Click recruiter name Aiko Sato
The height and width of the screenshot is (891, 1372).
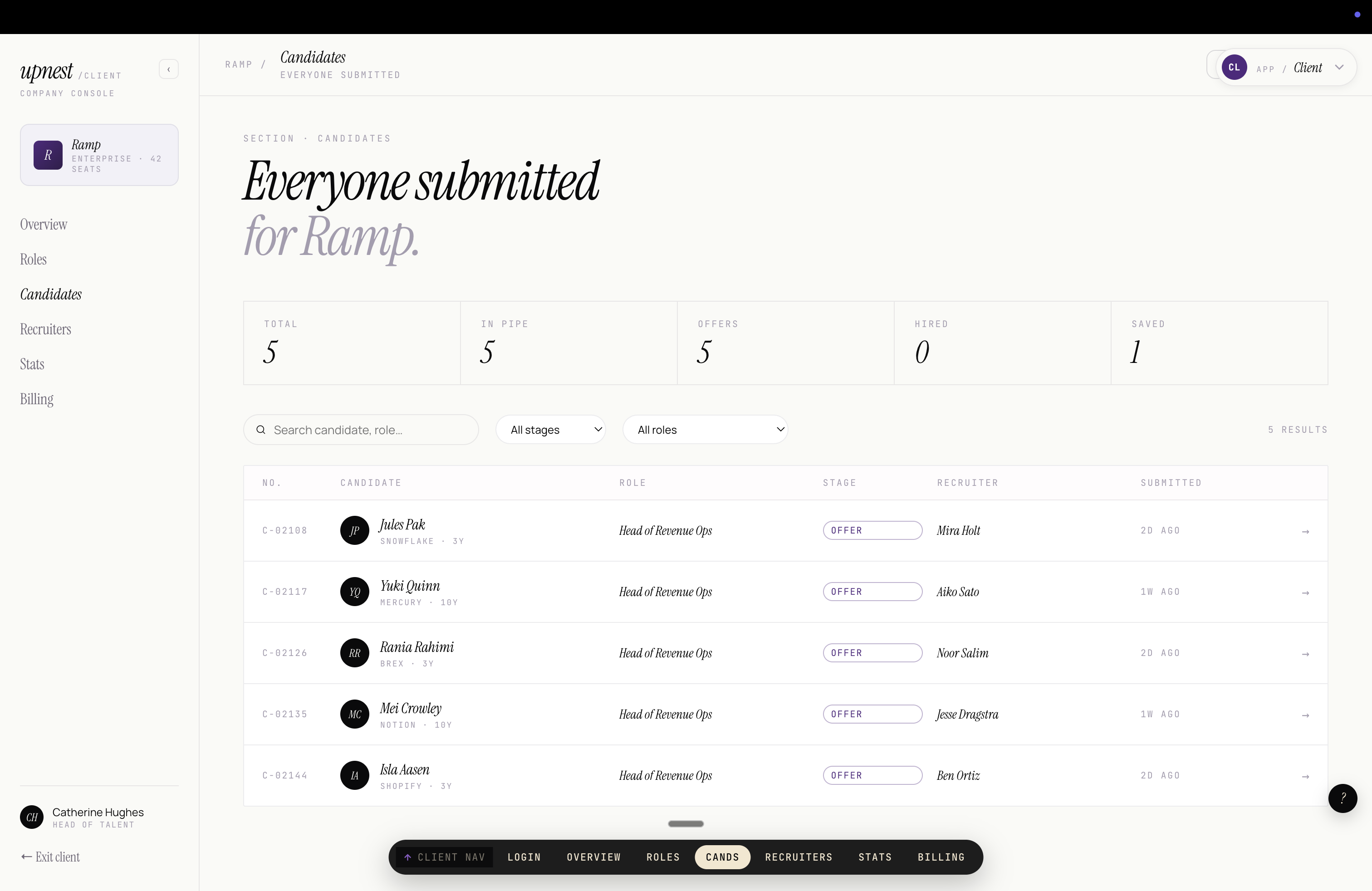957,592
